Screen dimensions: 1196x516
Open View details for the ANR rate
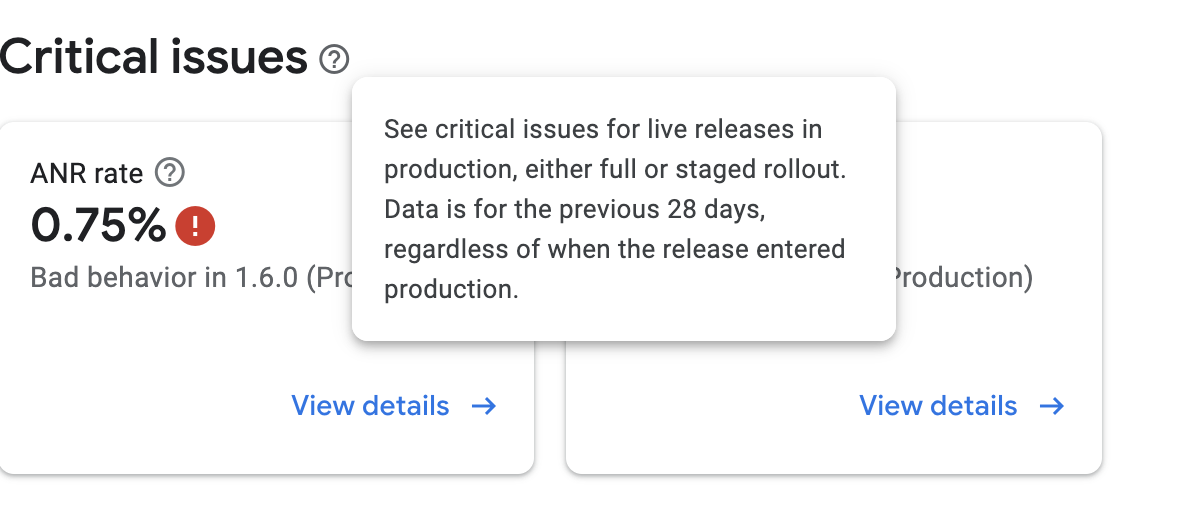click(x=370, y=406)
